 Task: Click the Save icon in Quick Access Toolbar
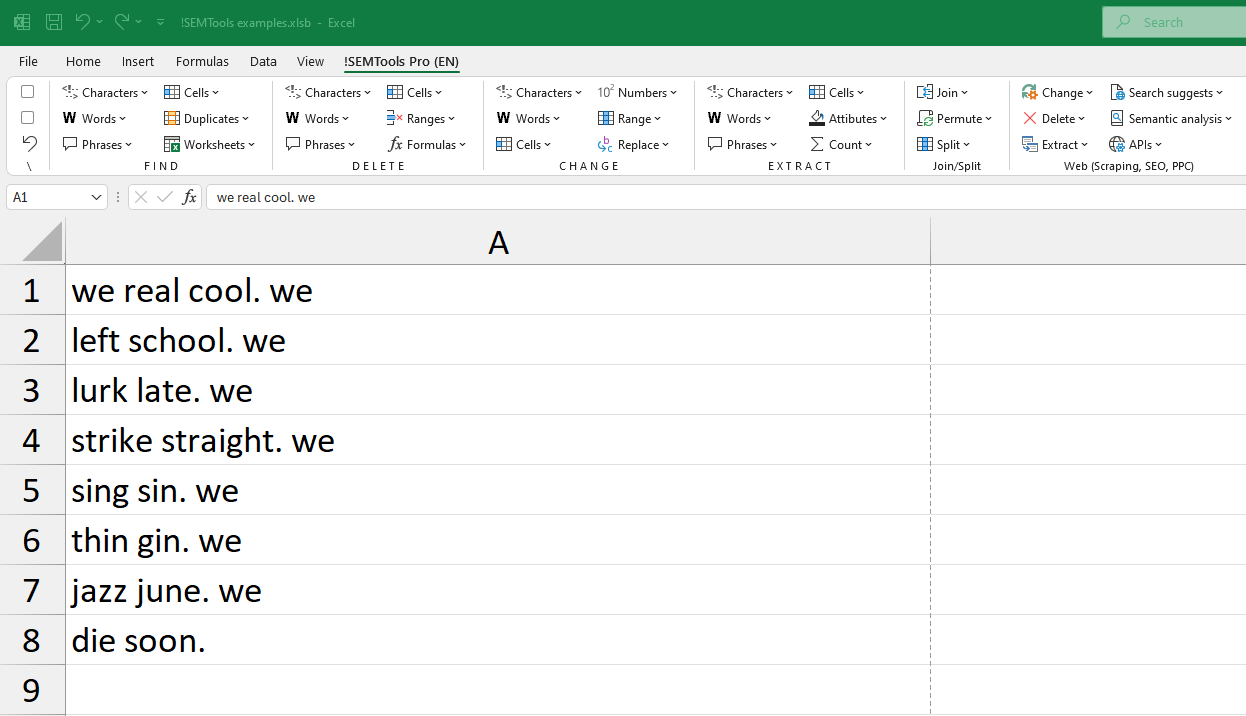tap(53, 22)
